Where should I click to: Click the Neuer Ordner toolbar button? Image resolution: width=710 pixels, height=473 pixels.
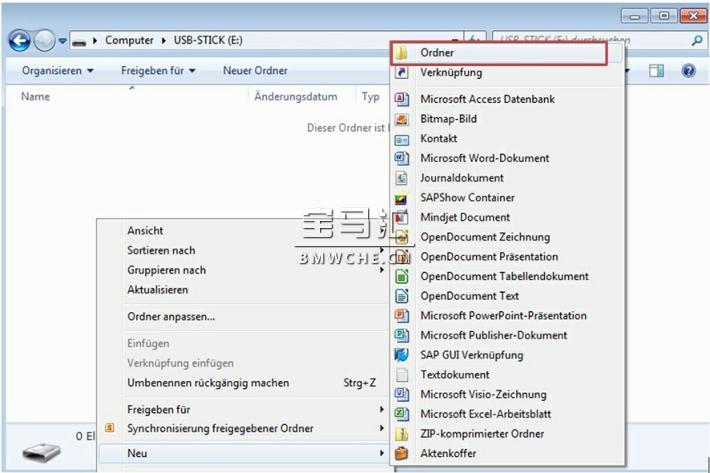[255, 71]
